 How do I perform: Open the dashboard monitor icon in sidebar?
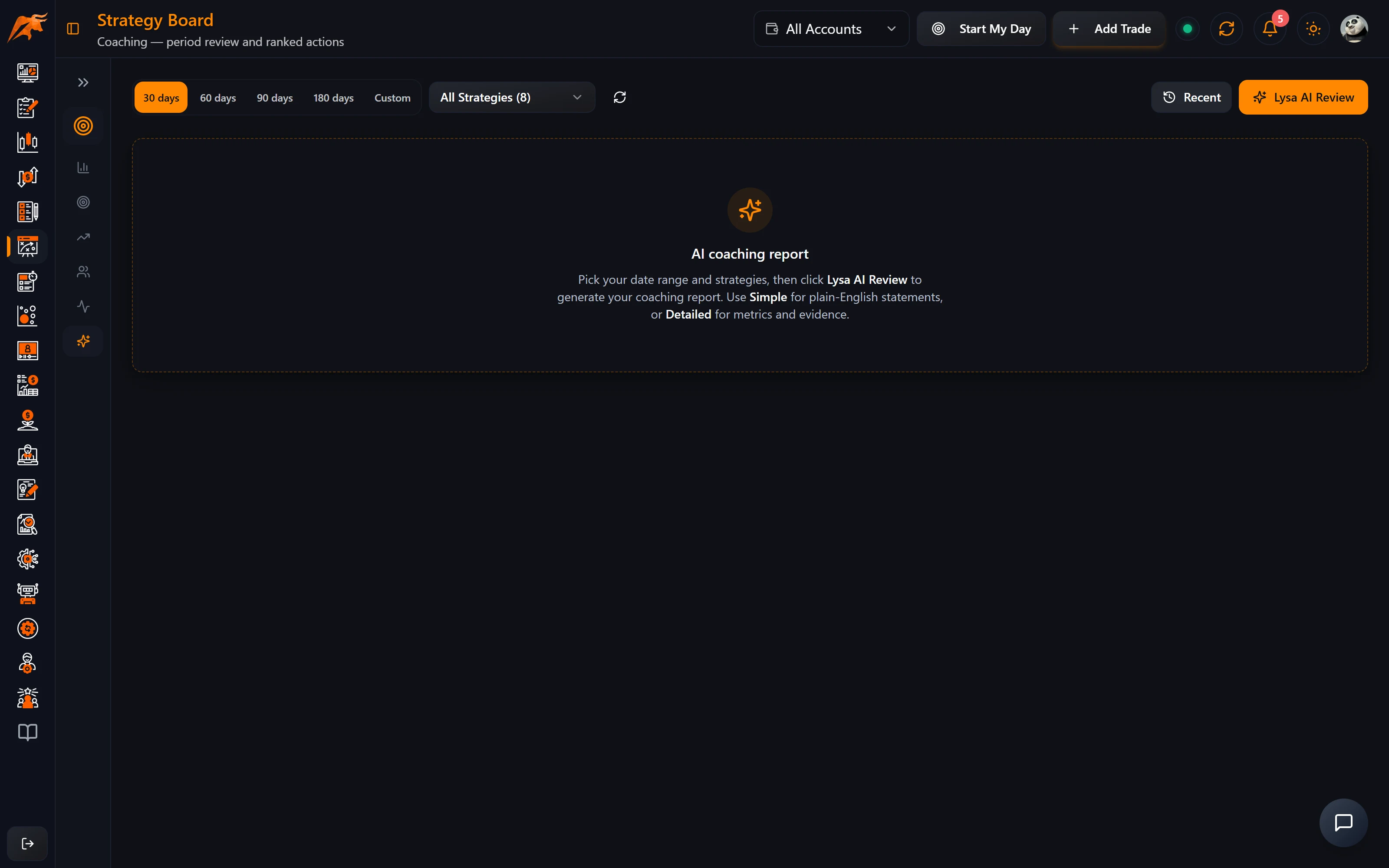(27, 72)
